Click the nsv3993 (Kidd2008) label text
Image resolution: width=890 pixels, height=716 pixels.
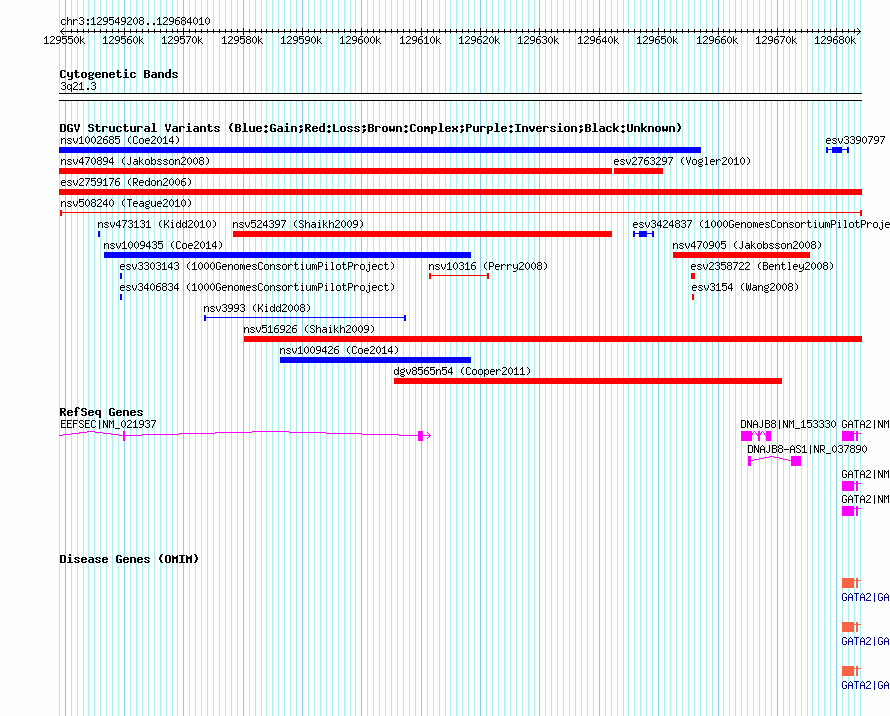click(x=257, y=308)
